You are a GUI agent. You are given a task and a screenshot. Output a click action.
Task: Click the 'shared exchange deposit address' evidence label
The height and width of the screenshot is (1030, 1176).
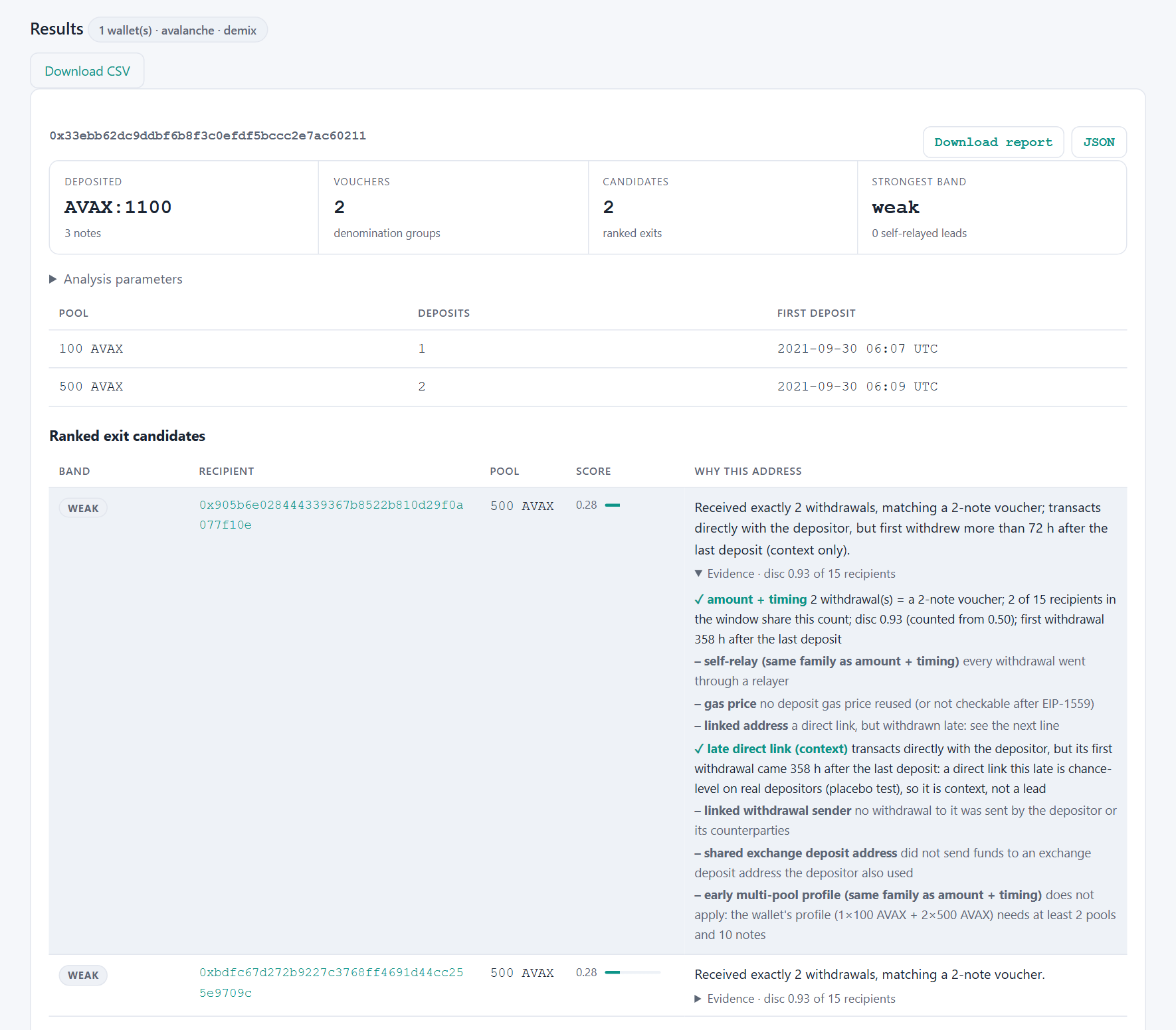pos(801,853)
